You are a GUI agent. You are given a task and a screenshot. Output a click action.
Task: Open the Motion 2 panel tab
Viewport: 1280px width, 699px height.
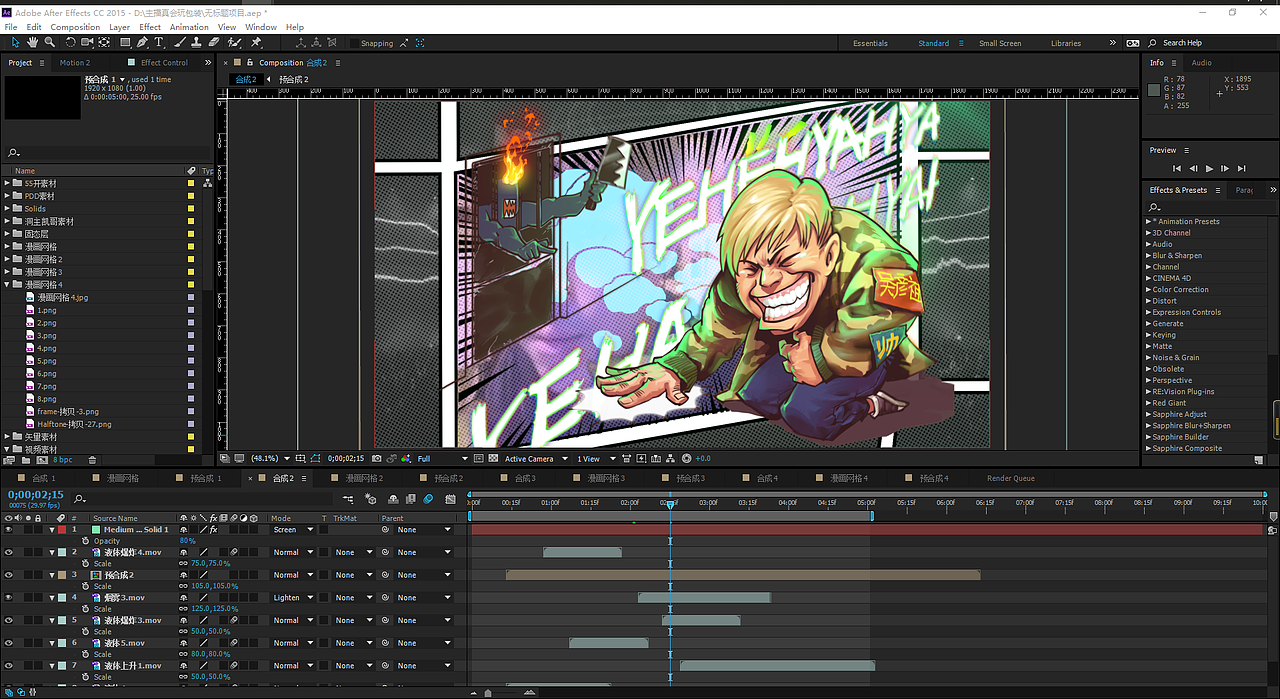pyautogui.click(x=74, y=62)
